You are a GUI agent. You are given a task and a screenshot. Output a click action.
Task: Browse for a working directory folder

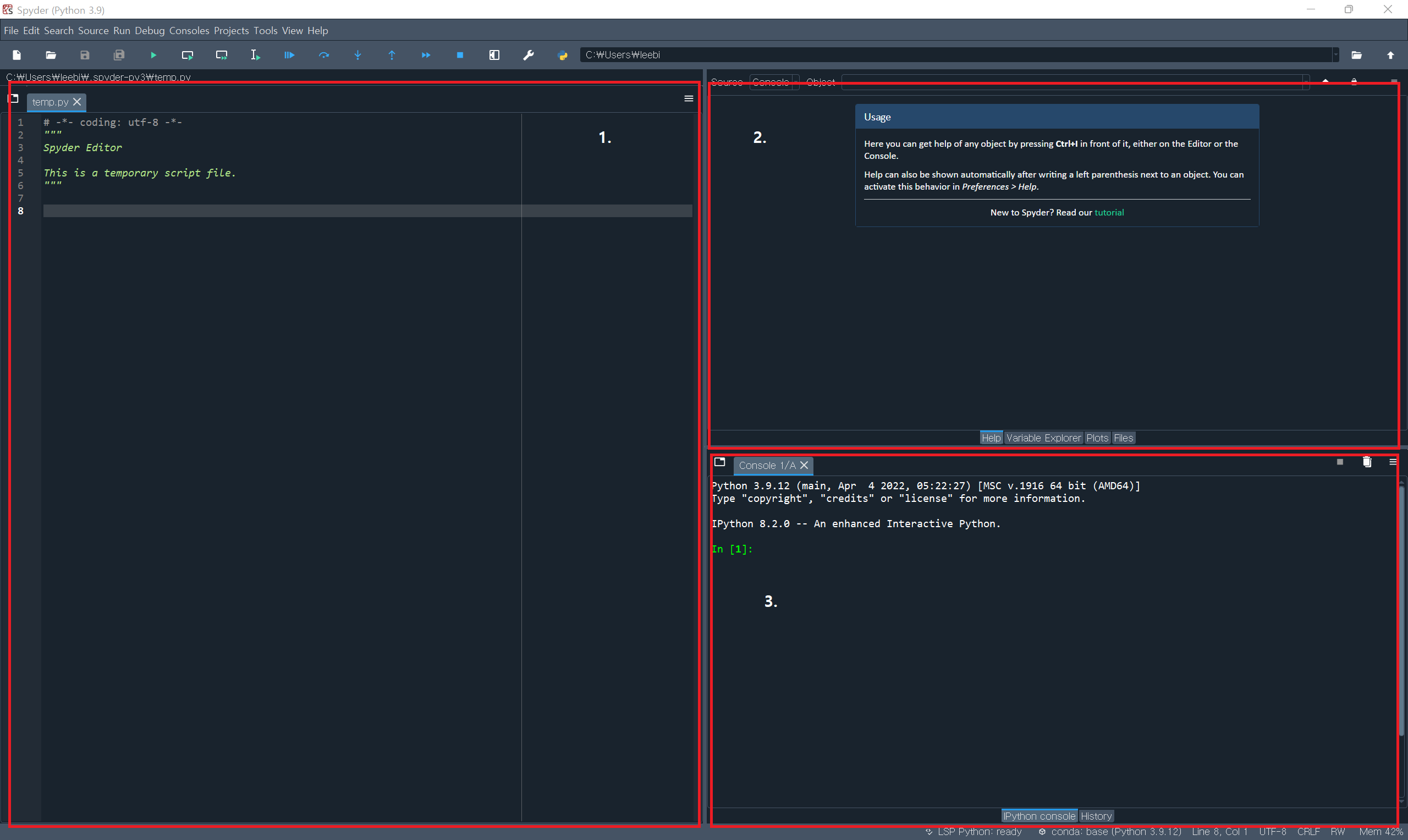1356,55
